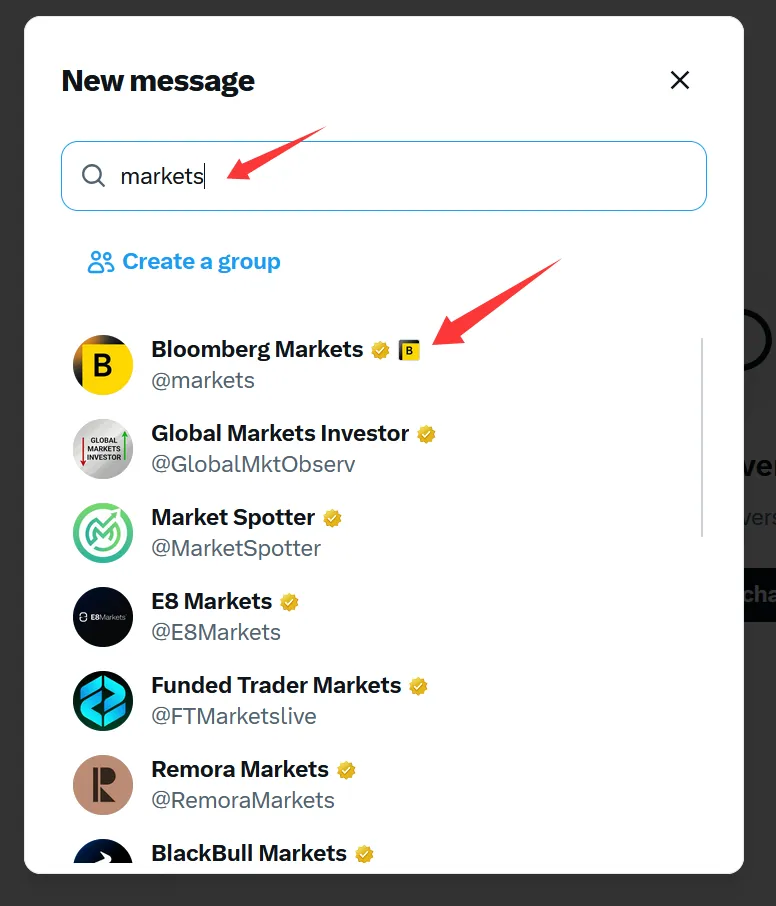
Task: Click Market Spotter verified badge
Action: point(332,518)
